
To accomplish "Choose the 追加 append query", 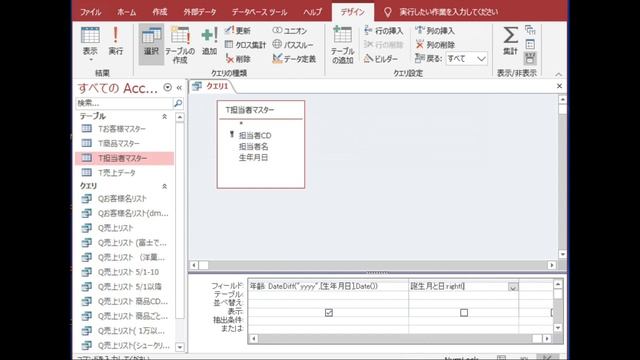I will 209,41.
